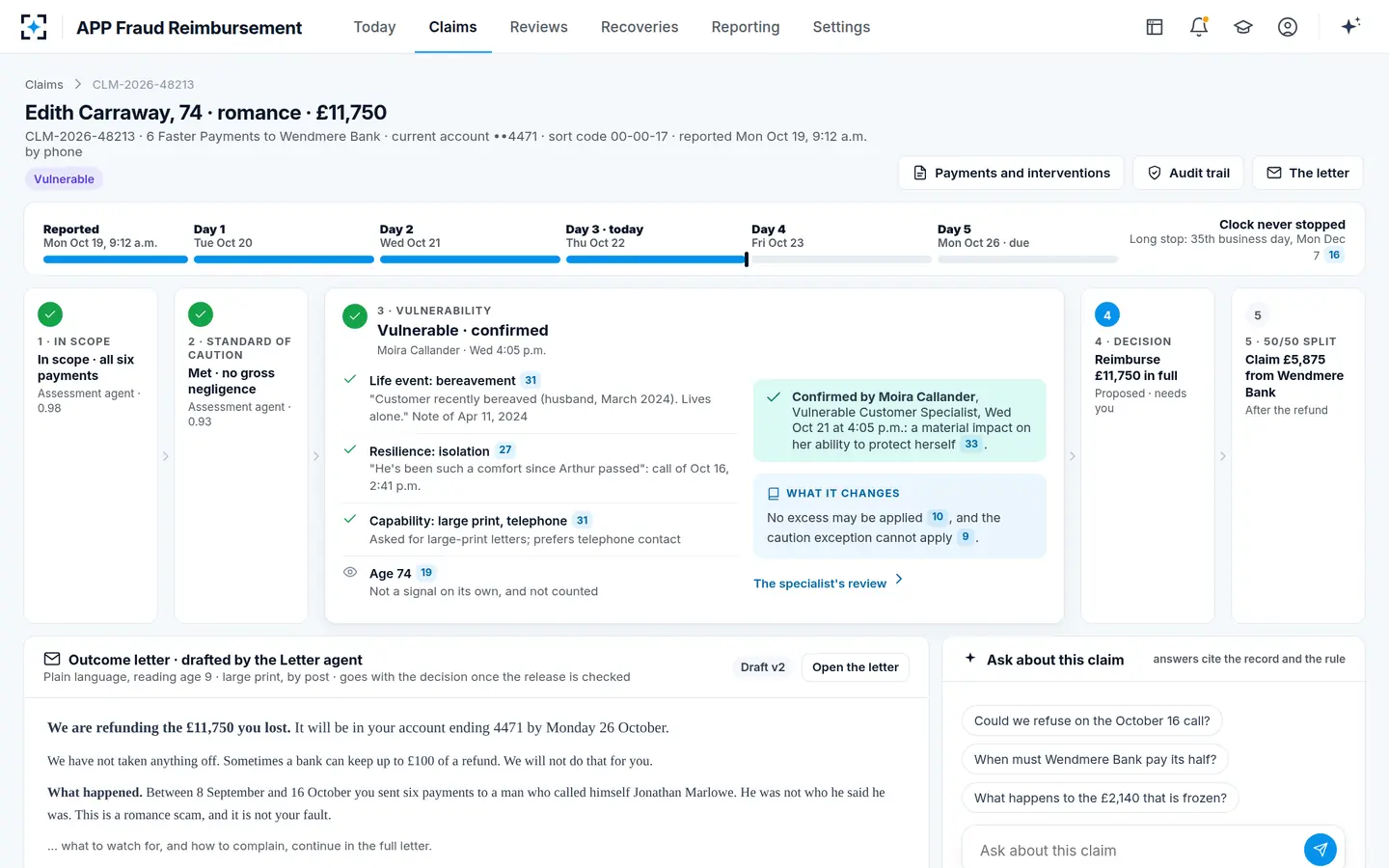Click green check on Standard of caution step
The height and width of the screenshot is (868, 1389).
(x=201, y=314)
